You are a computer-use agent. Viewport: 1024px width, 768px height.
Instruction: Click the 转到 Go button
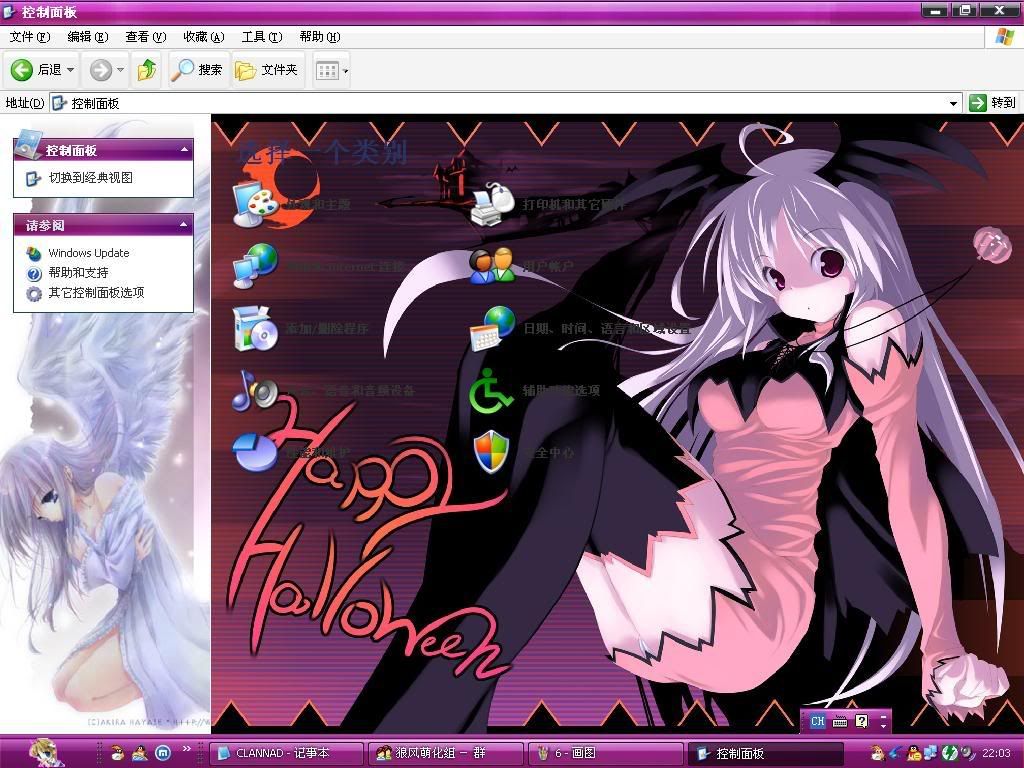993,103
